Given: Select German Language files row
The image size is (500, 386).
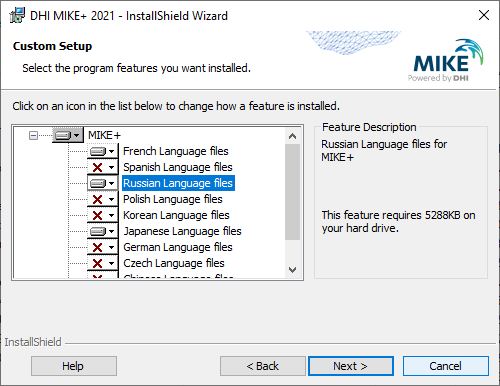Looking at the screenshot, I should coord(178,247).
